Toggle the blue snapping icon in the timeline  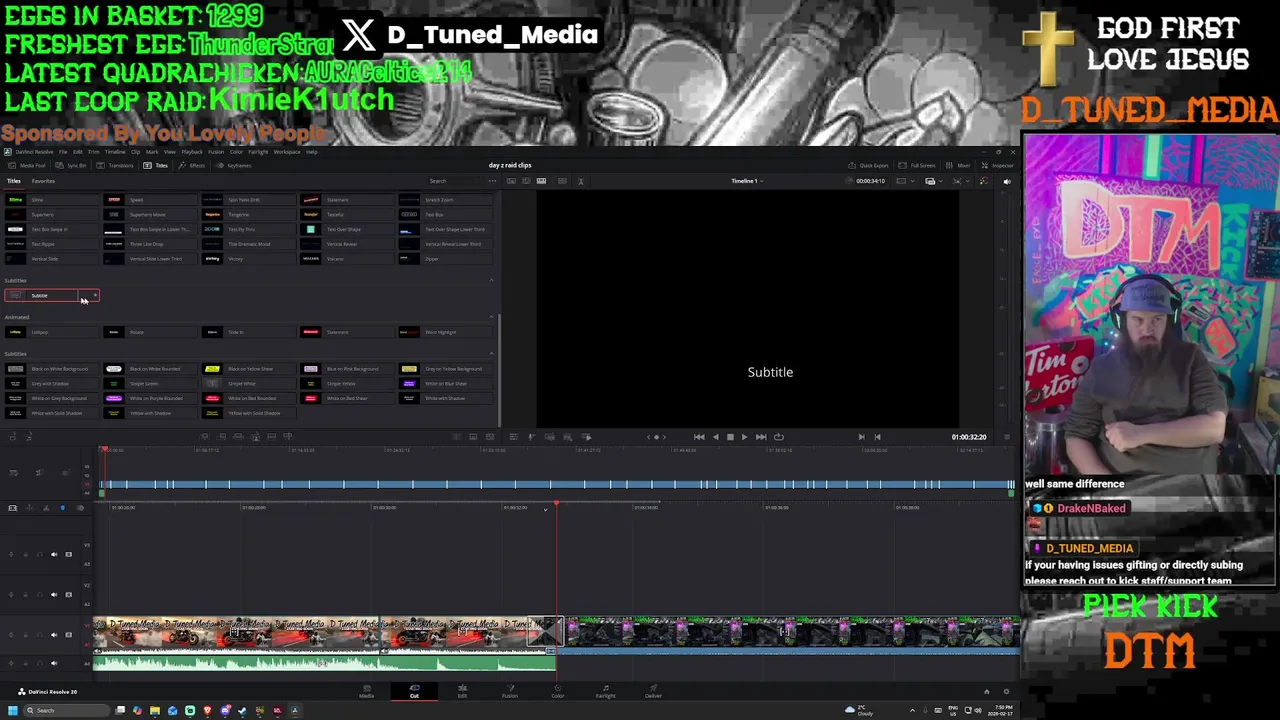62,508
